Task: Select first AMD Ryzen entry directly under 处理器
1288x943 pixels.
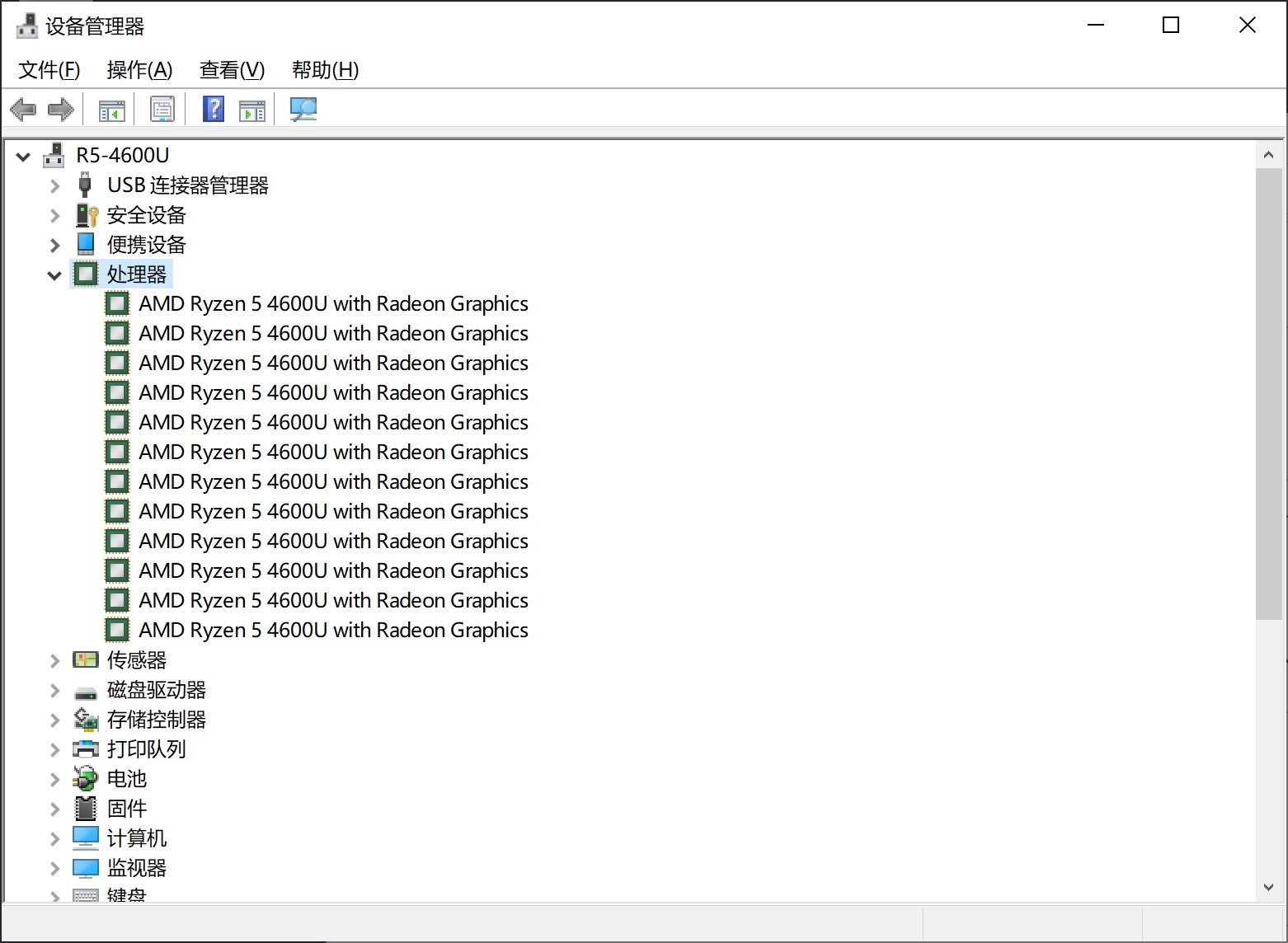Action: coord(333,304)
